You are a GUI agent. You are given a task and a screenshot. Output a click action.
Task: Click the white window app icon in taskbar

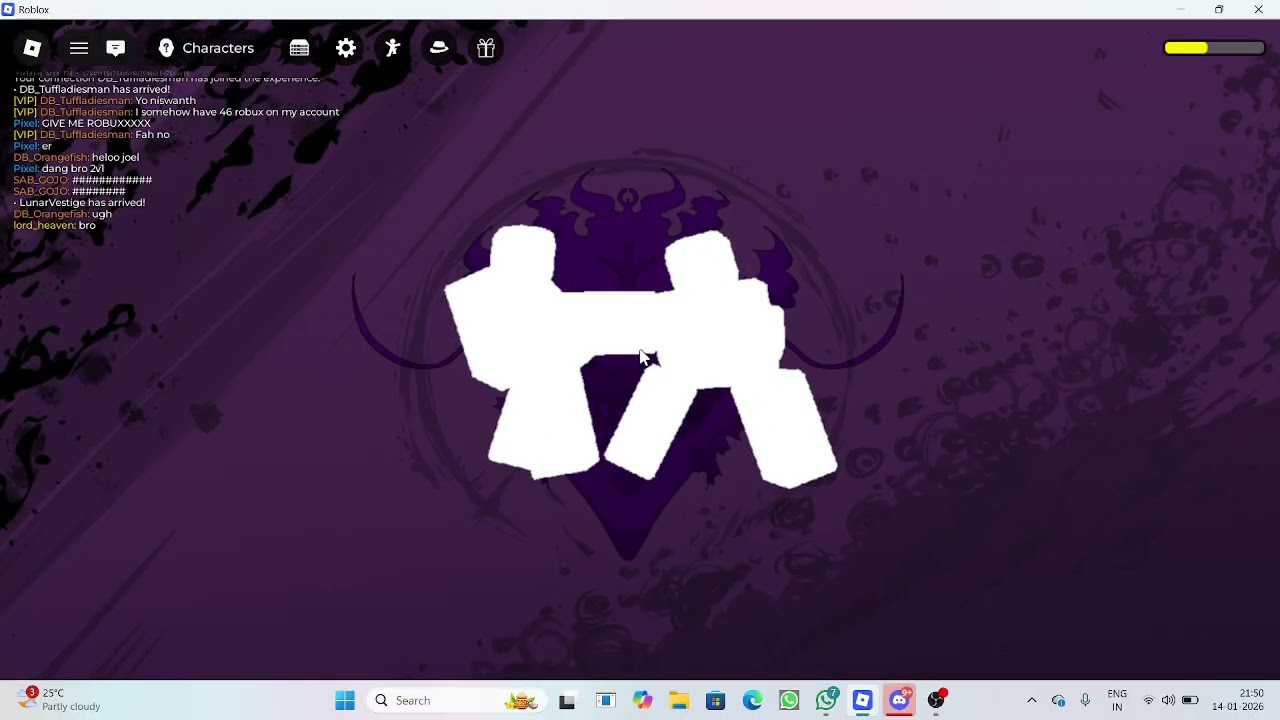[x=605, y=700]
